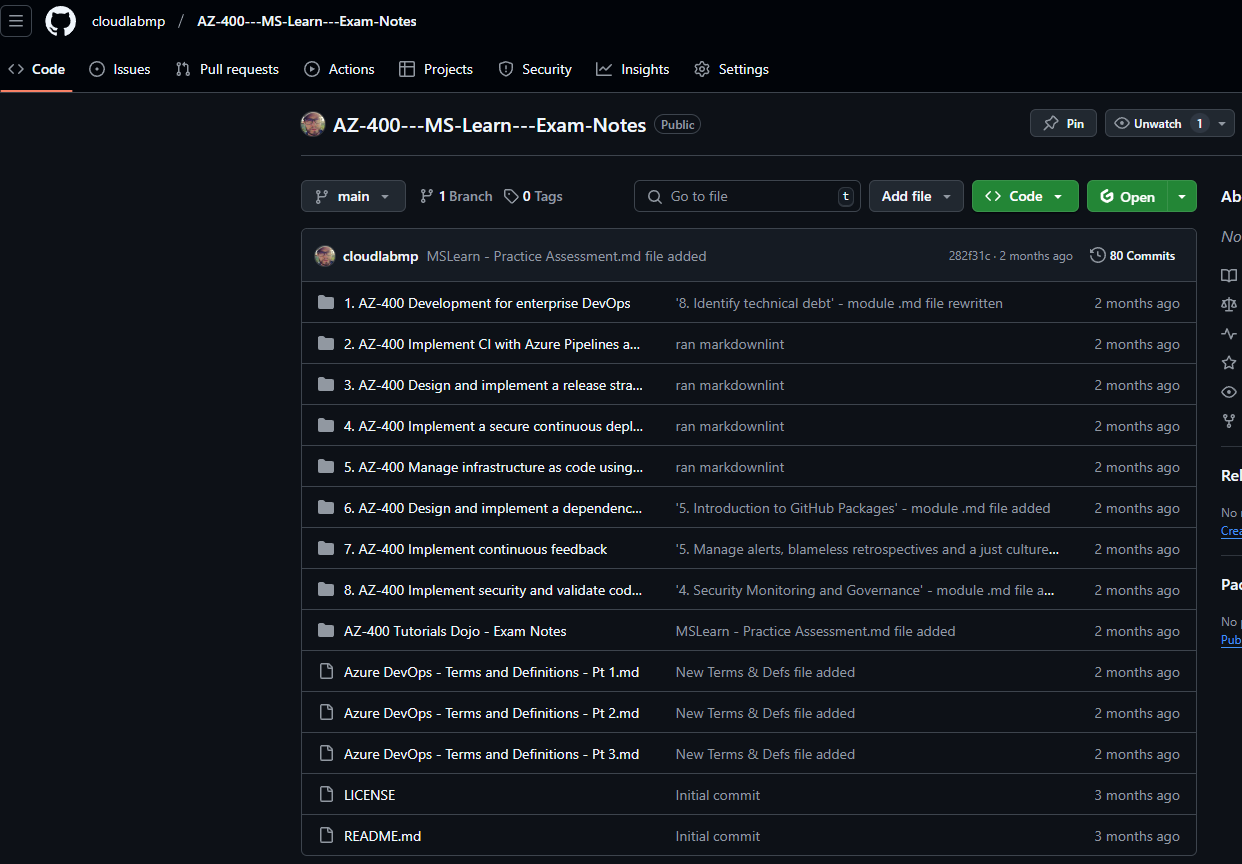The width and height of the screenshot is (1242, 864).
Task: Click folder icon for 4. AZ-400 secure deployment
Action: point(326,426)
